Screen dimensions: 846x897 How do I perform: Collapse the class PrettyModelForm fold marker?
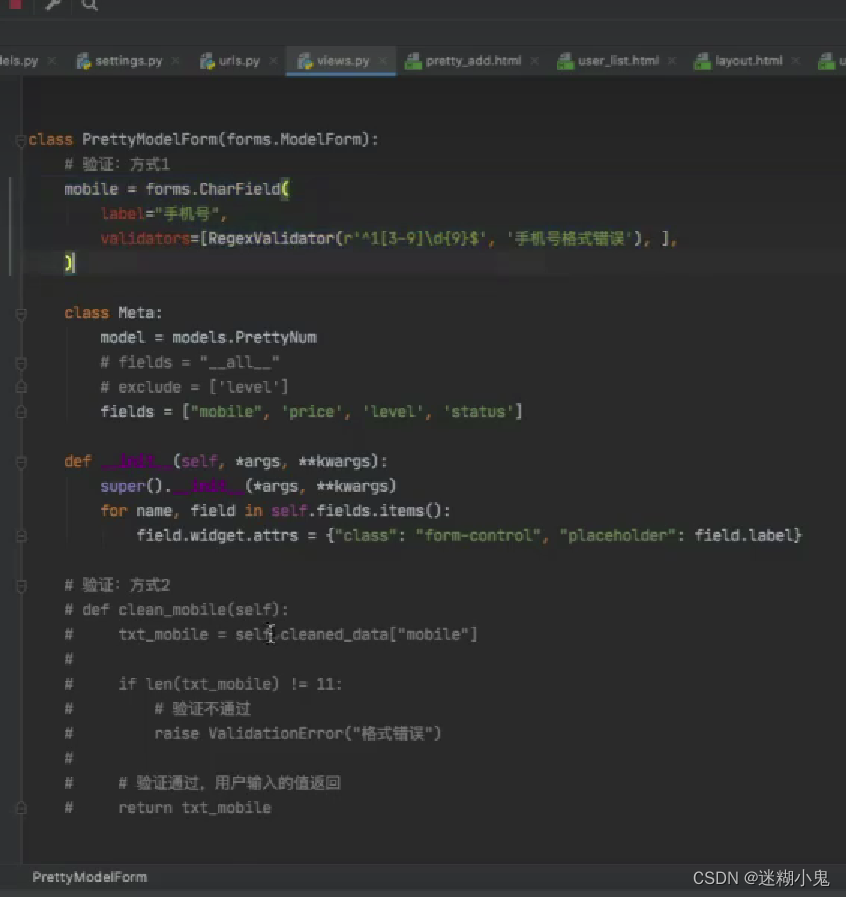tap(21, 140)
